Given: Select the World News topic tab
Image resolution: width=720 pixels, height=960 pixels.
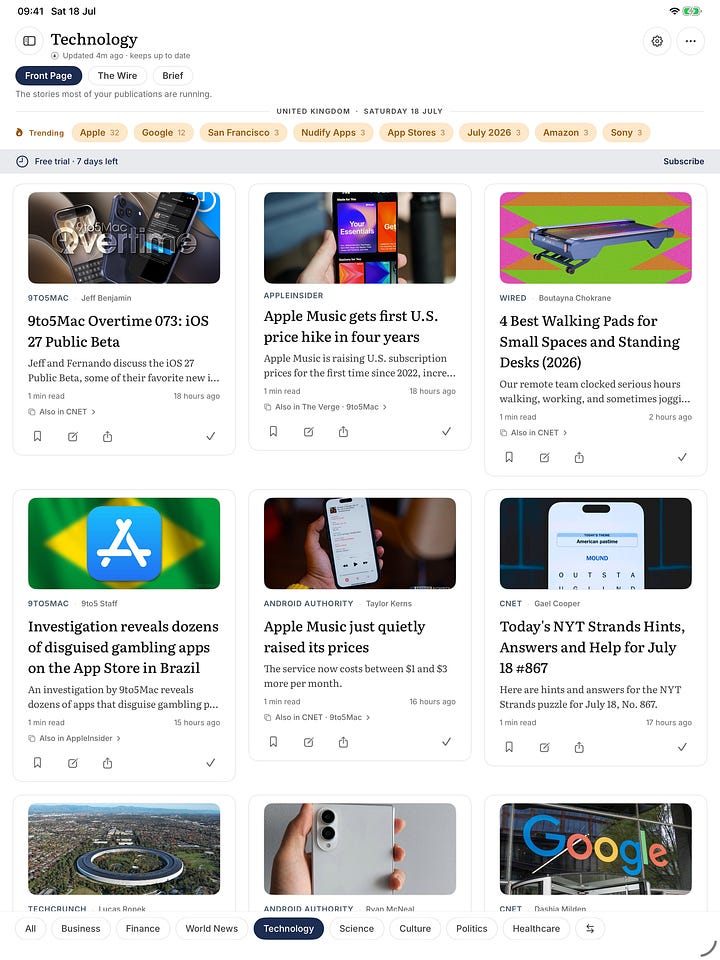Looking at the screenshot, I should (x=212, y=928).
